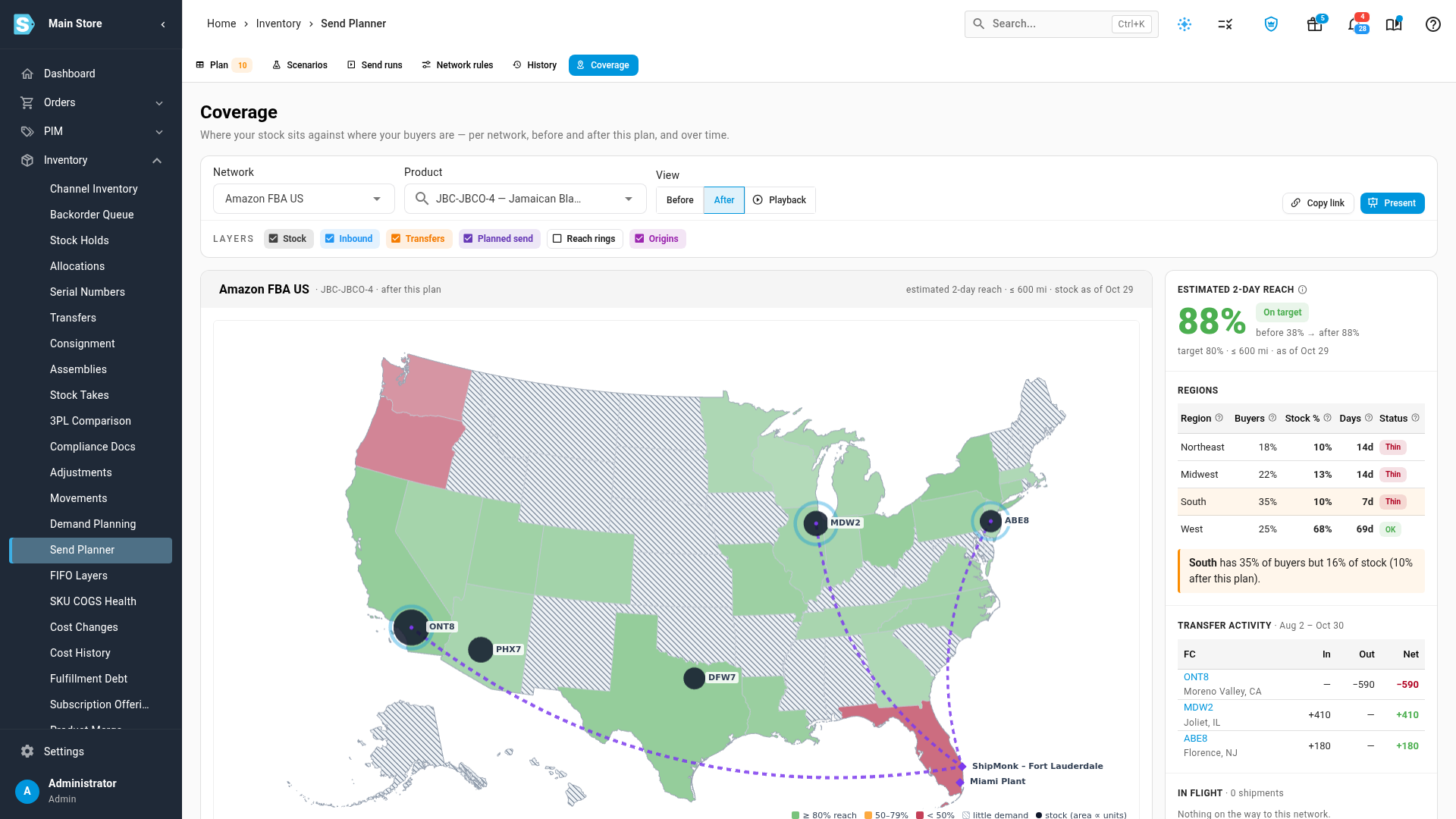
Task: Open the Send runs tab
Action: (375, 65)
